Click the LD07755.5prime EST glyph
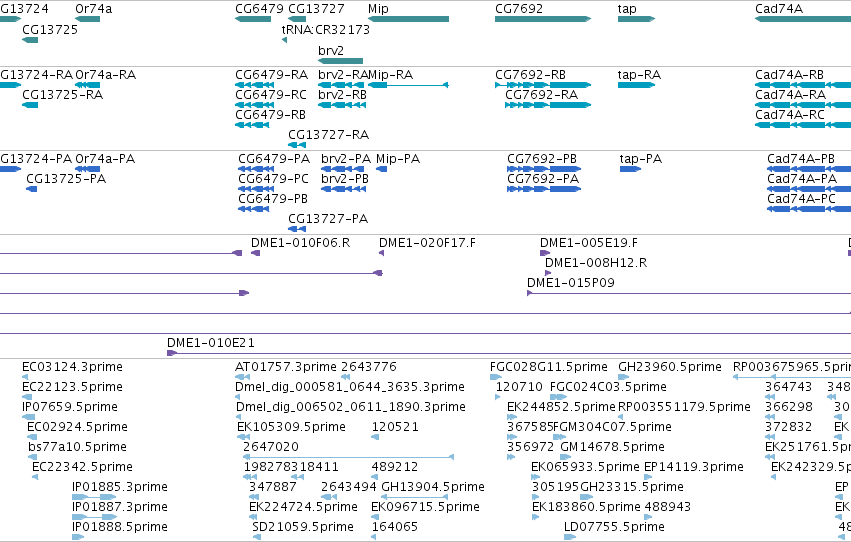851x542 pixels. tap(570, 537)
